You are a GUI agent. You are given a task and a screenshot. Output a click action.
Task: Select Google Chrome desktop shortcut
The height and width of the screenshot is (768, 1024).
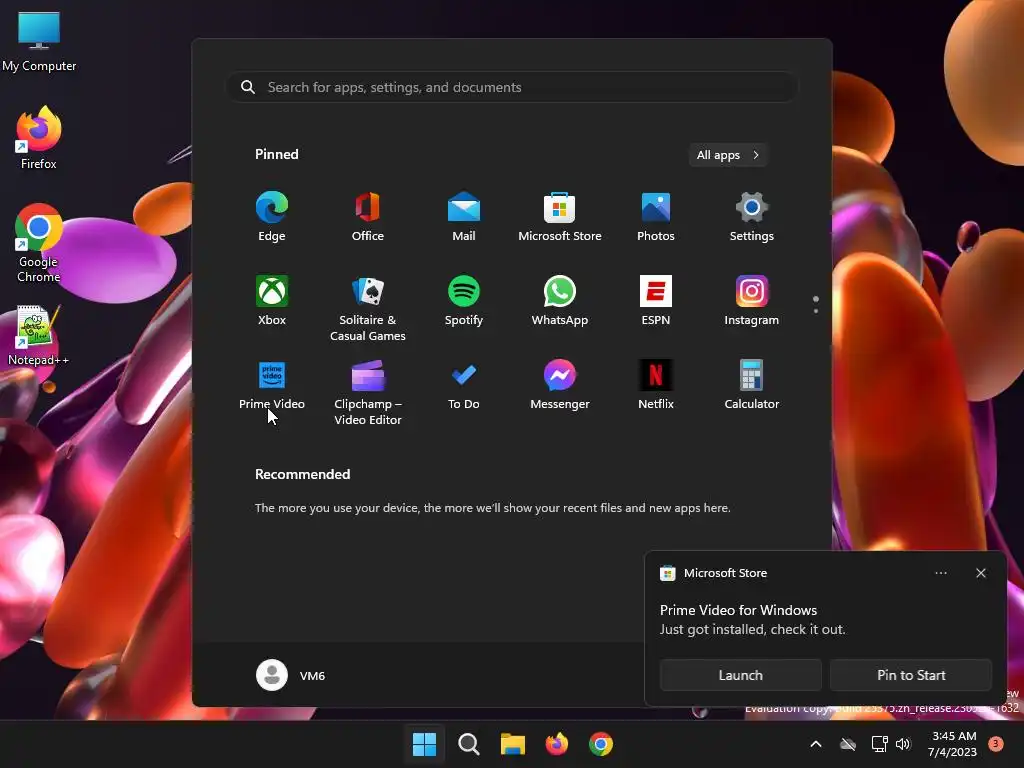[39, 243]
